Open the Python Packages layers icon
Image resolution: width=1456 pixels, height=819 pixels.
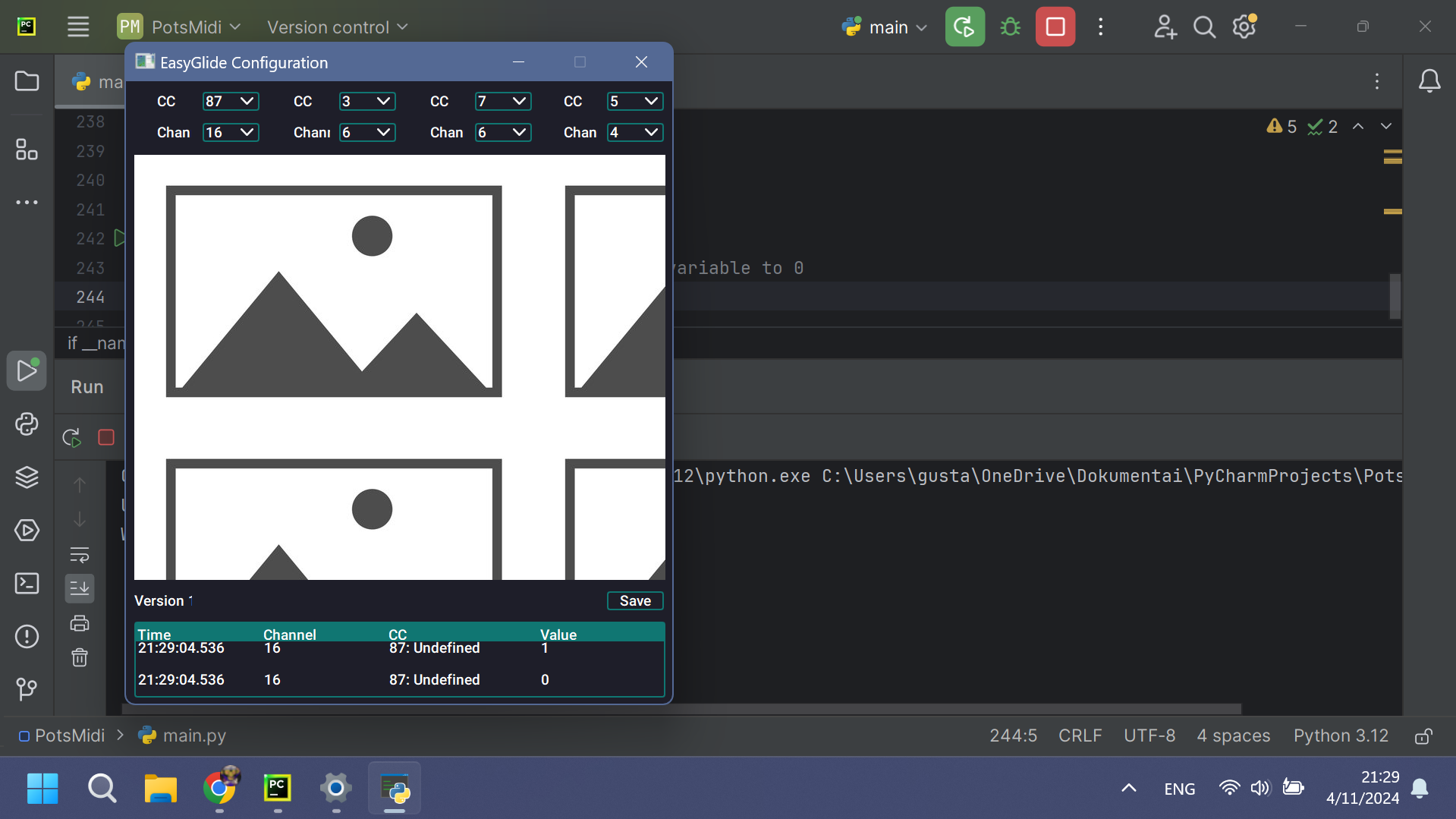point(27,477)
